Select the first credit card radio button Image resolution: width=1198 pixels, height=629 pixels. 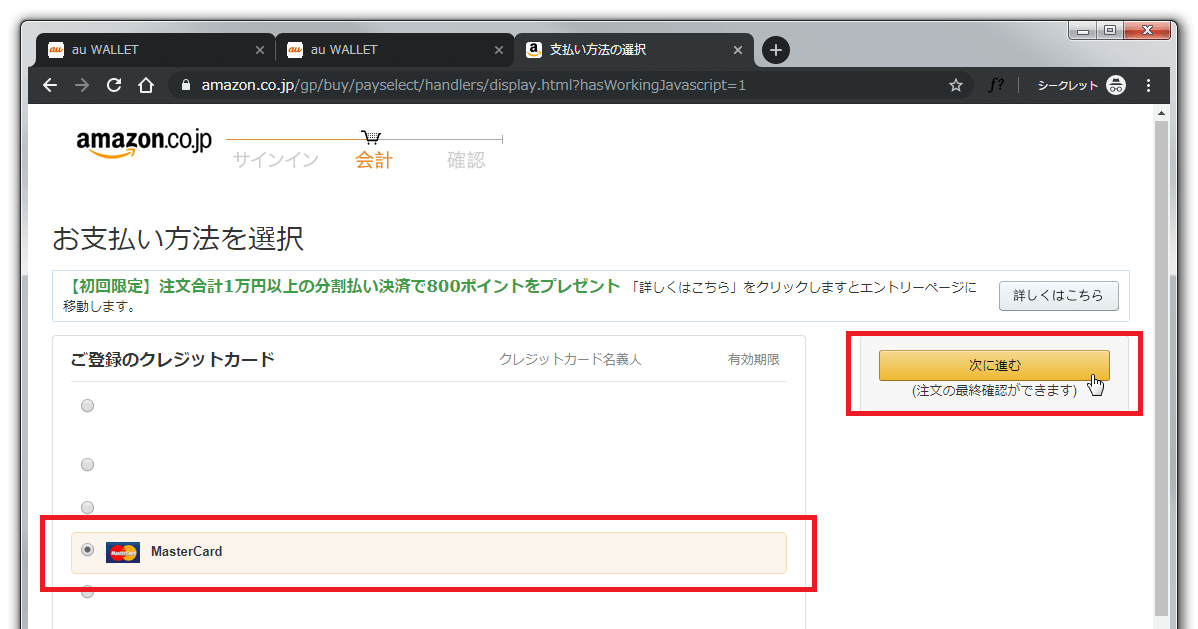coord(88,405)
